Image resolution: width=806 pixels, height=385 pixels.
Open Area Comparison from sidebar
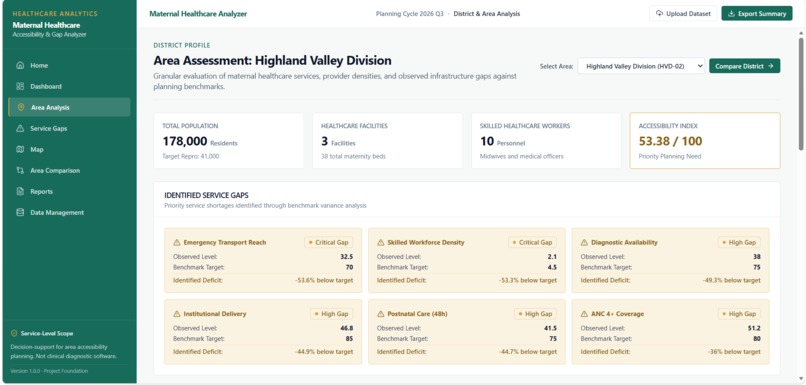[69, 171]
